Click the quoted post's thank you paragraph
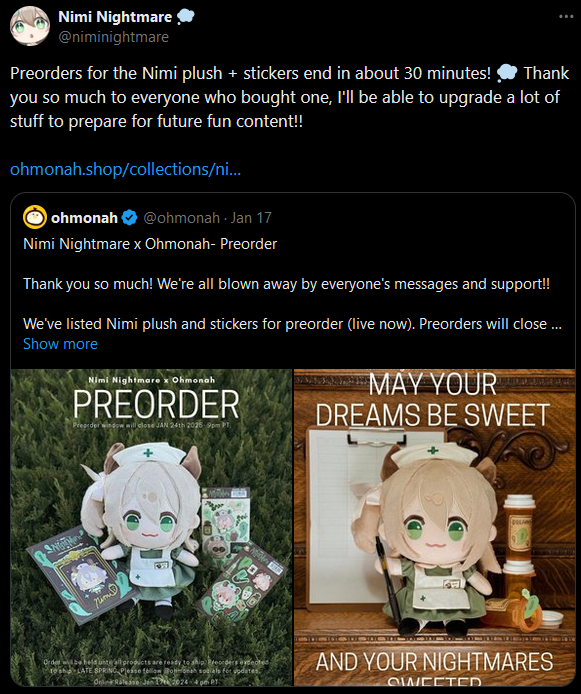The width and height of the screenshot is (581, 694). coord(286,284)
